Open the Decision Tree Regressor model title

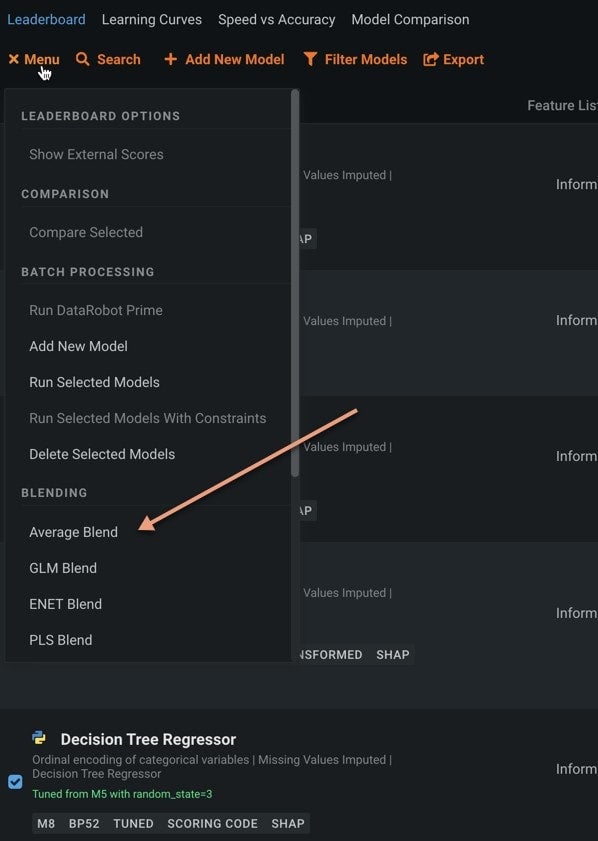149,739
